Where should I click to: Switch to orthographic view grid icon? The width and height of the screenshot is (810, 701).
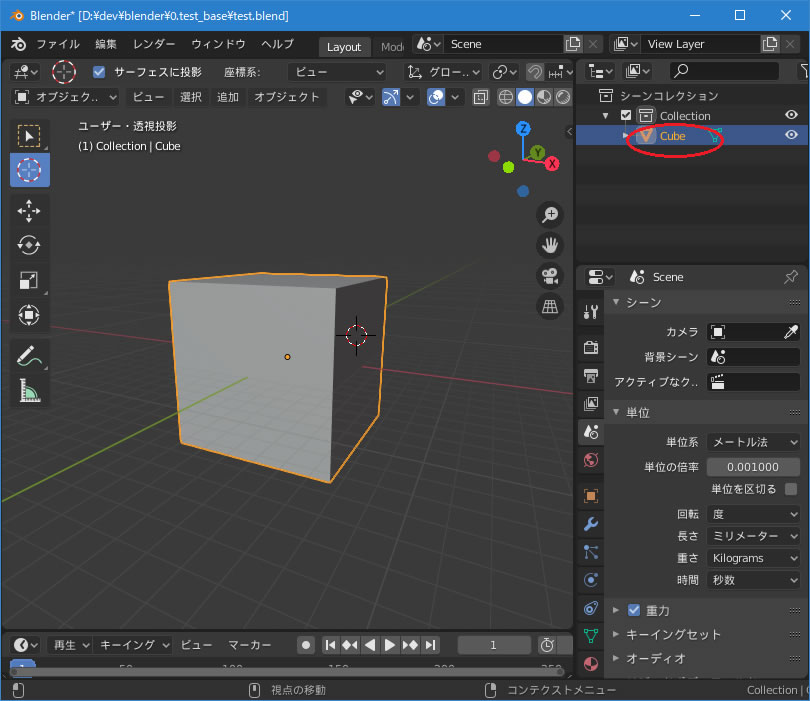[549, 306]
